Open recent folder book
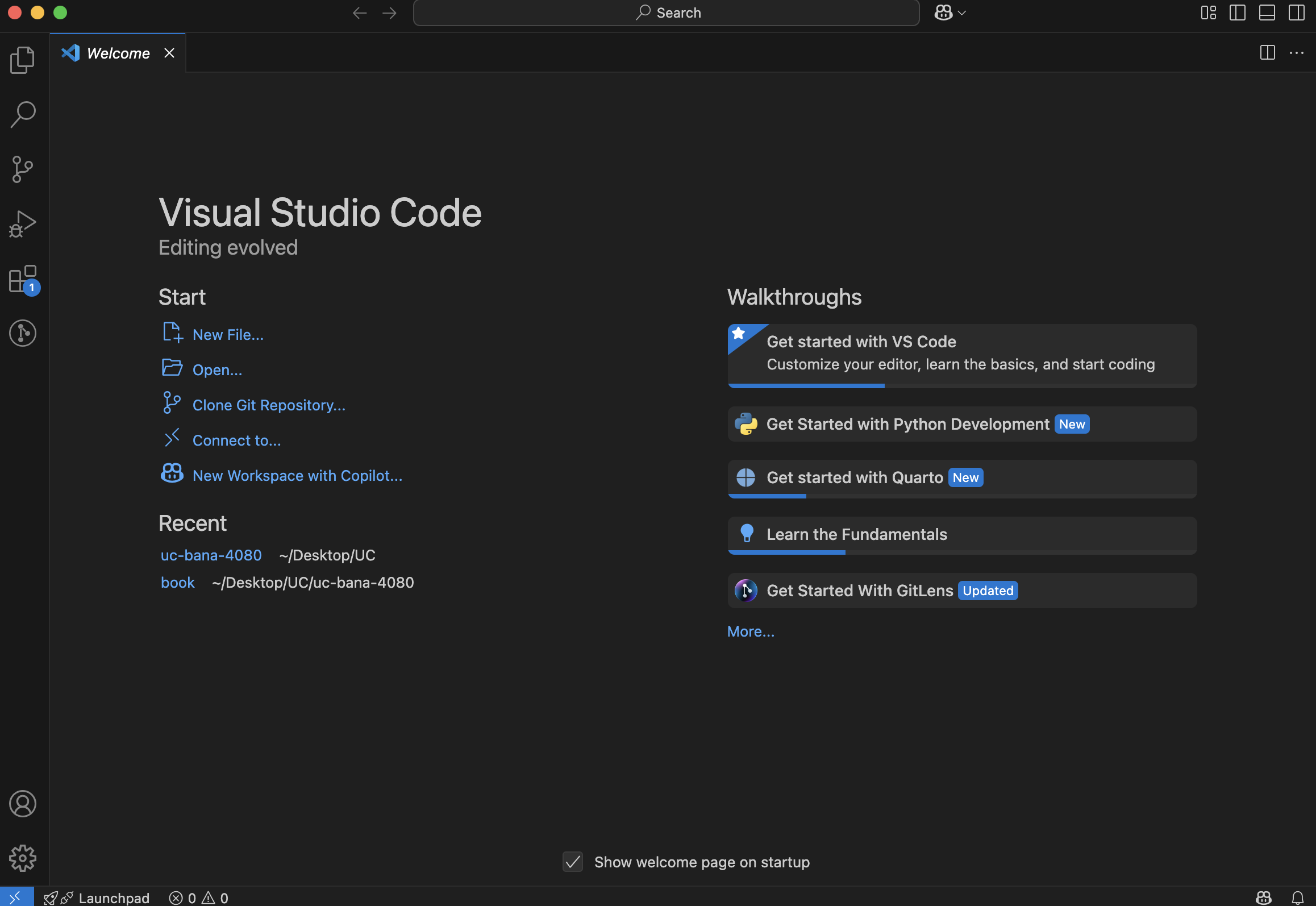 (178, 583)
